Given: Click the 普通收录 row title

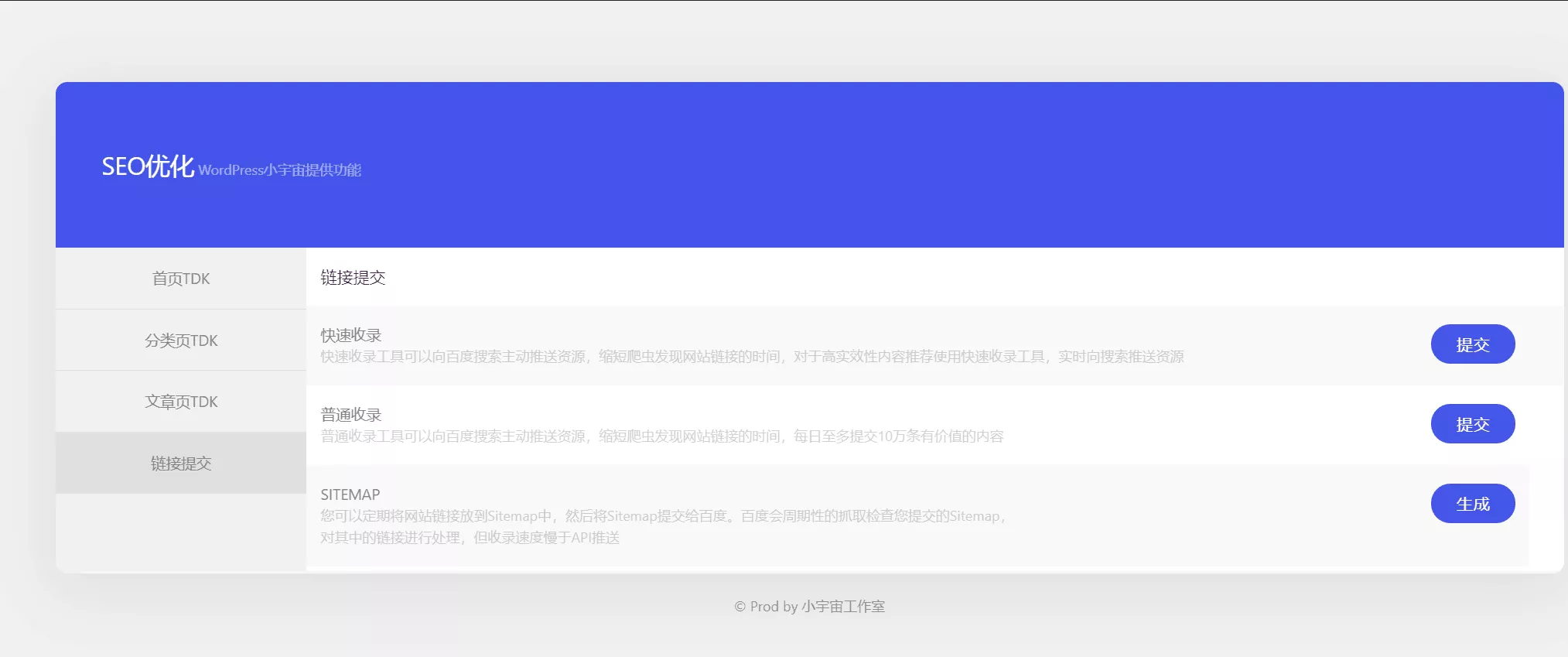Looking at the screenshot, I should [351, 415].
